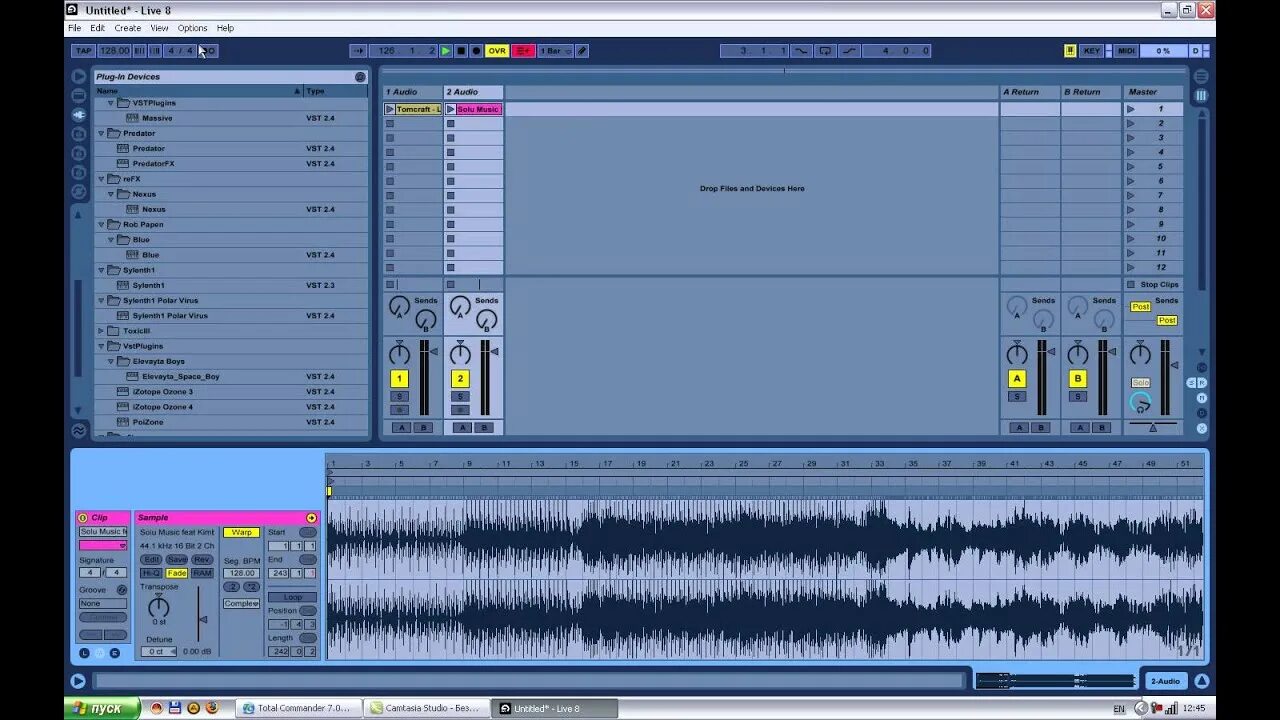Toggle the KEY map mode switch

[x=1091, y=51]
